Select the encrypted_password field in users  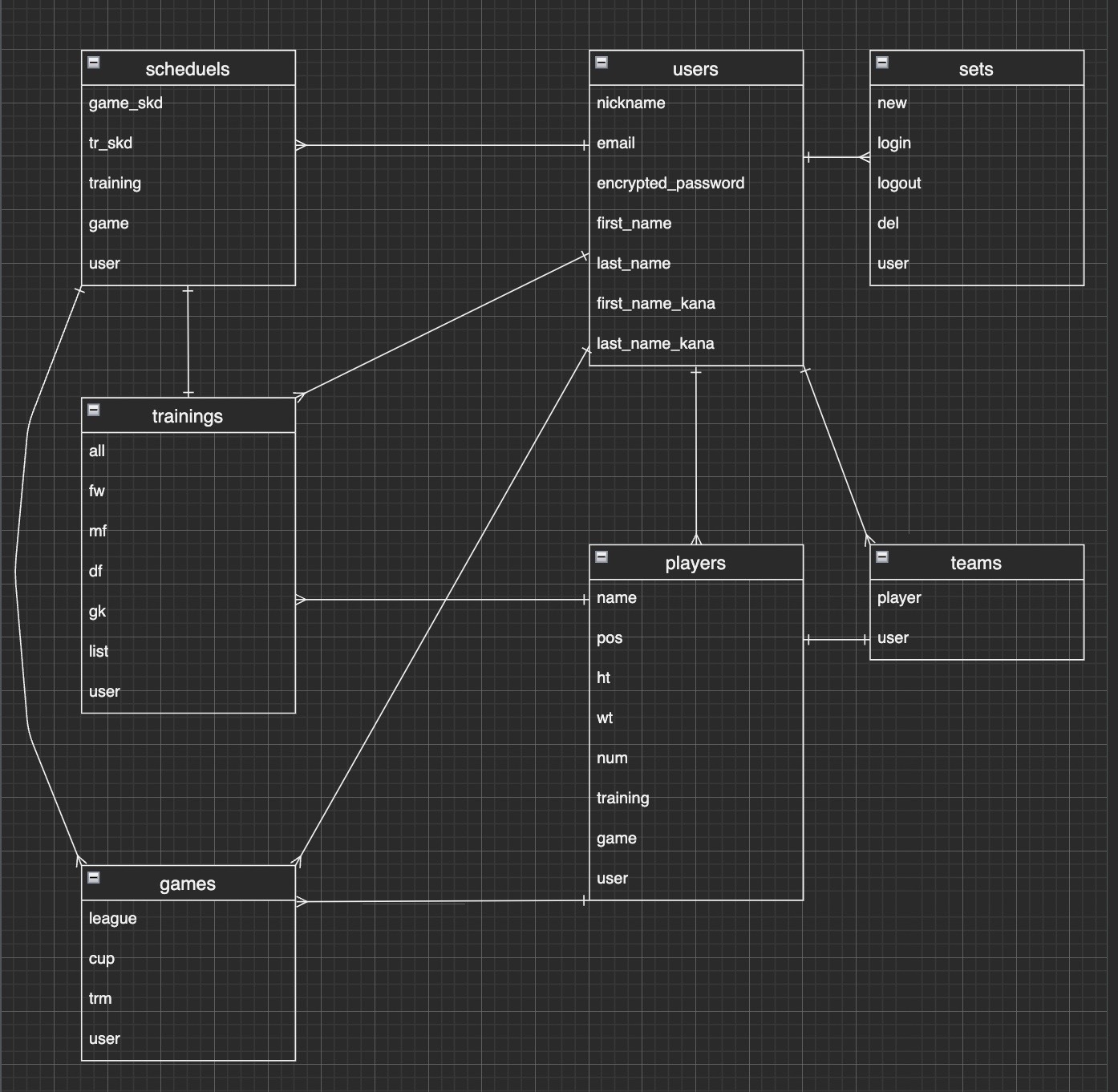pos(670,183)
